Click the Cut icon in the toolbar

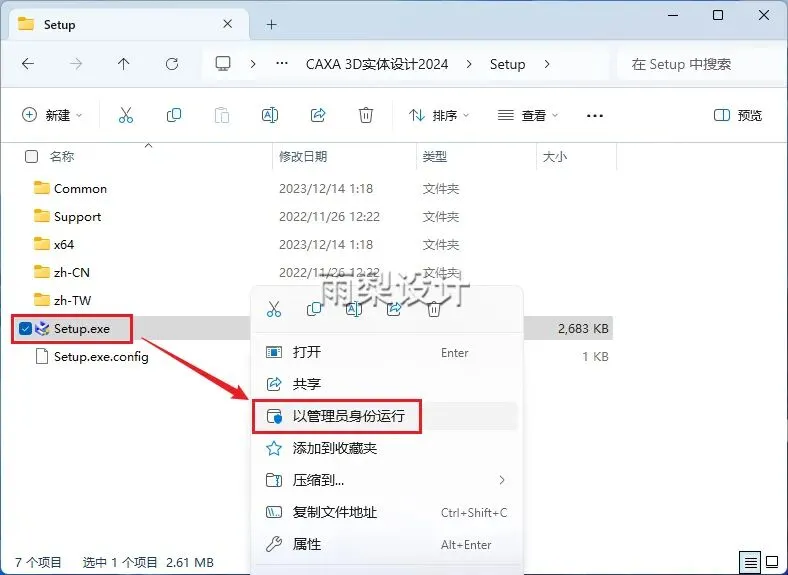pos(126,115)
